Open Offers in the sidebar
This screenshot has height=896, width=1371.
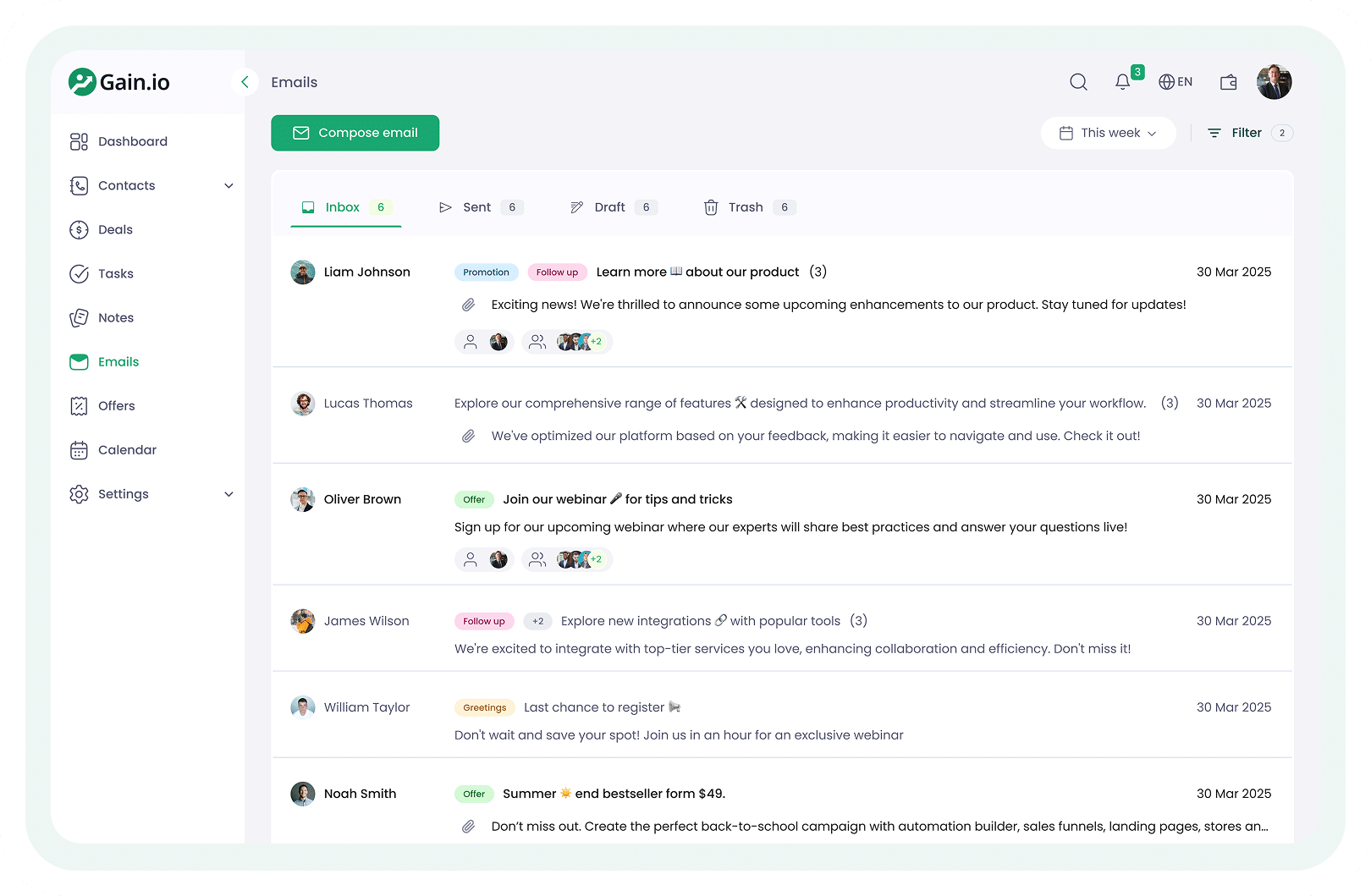click(x=117, y=406)
